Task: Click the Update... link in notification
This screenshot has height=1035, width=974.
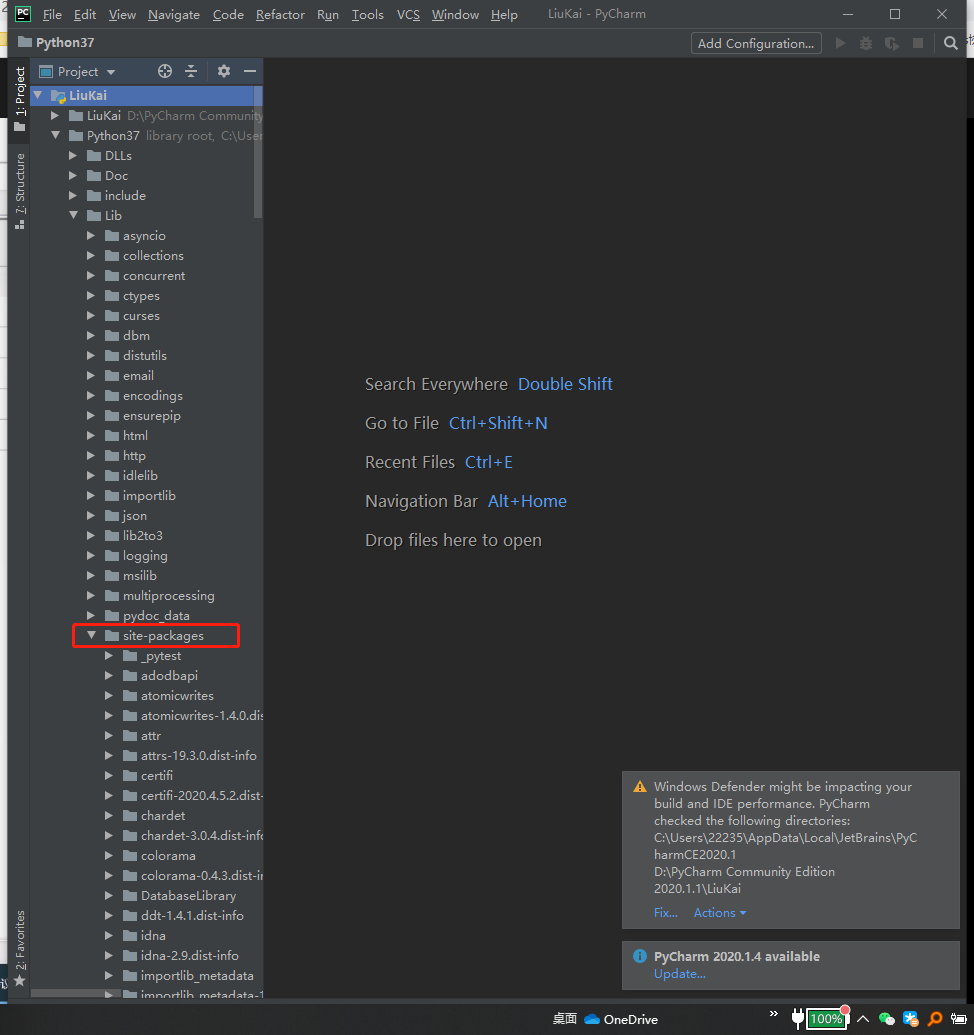Action: [680, 974]
